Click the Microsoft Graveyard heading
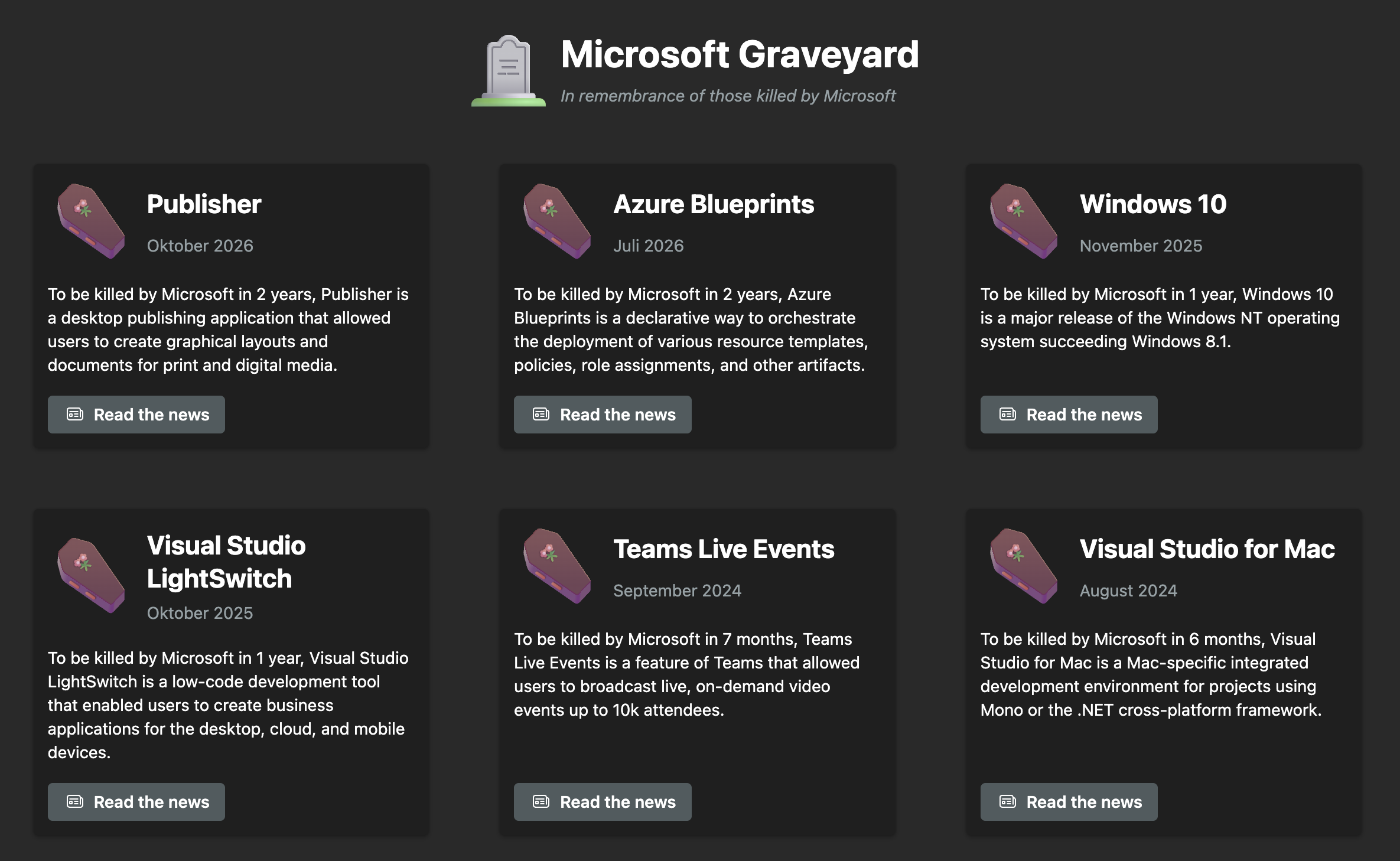Image resolution: width=1400 pixels, height=861 pixels. pos(740,54)
